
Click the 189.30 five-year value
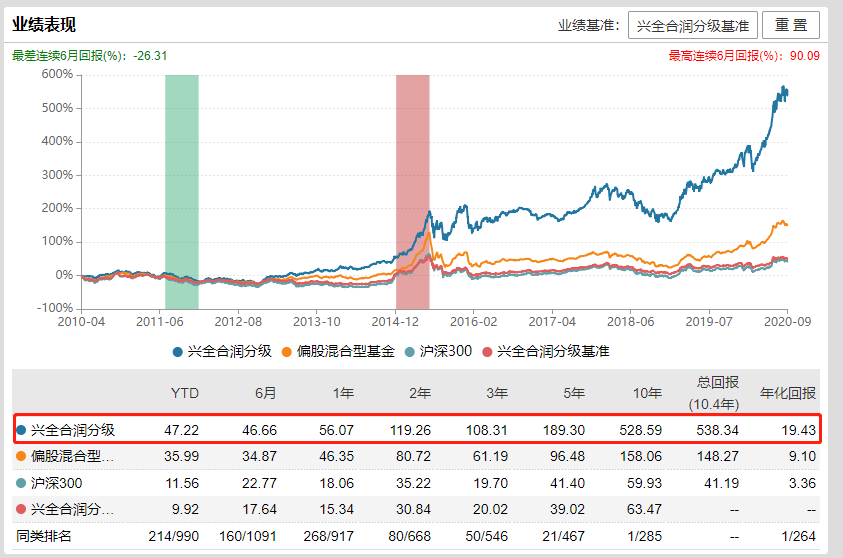point(564,431)
